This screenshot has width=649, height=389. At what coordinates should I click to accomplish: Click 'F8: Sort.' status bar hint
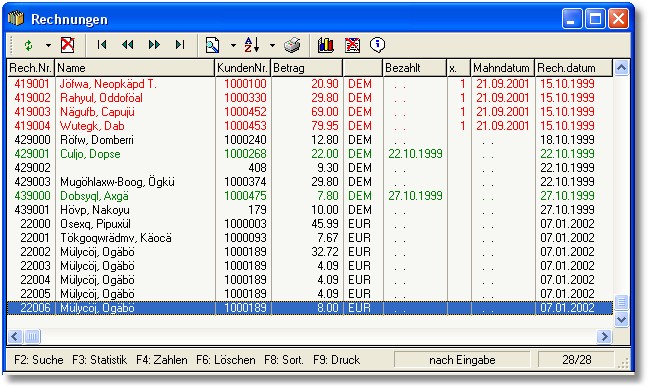coord(284,360)
